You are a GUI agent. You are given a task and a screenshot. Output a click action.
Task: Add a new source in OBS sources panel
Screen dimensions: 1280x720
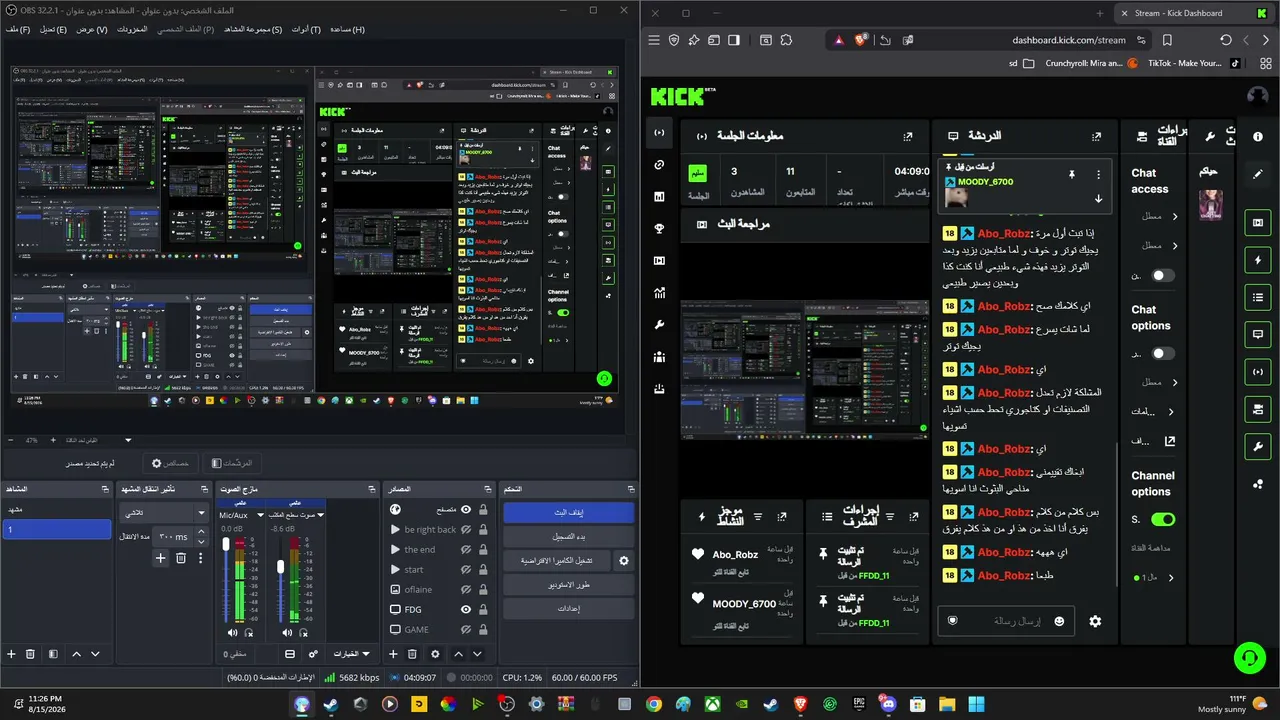click(392, 654)
